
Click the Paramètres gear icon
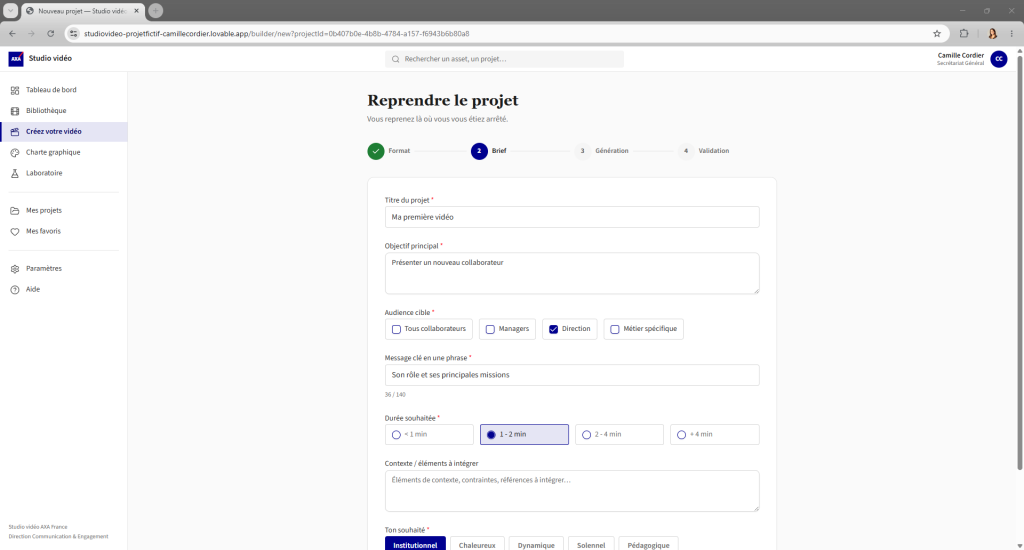15,269
